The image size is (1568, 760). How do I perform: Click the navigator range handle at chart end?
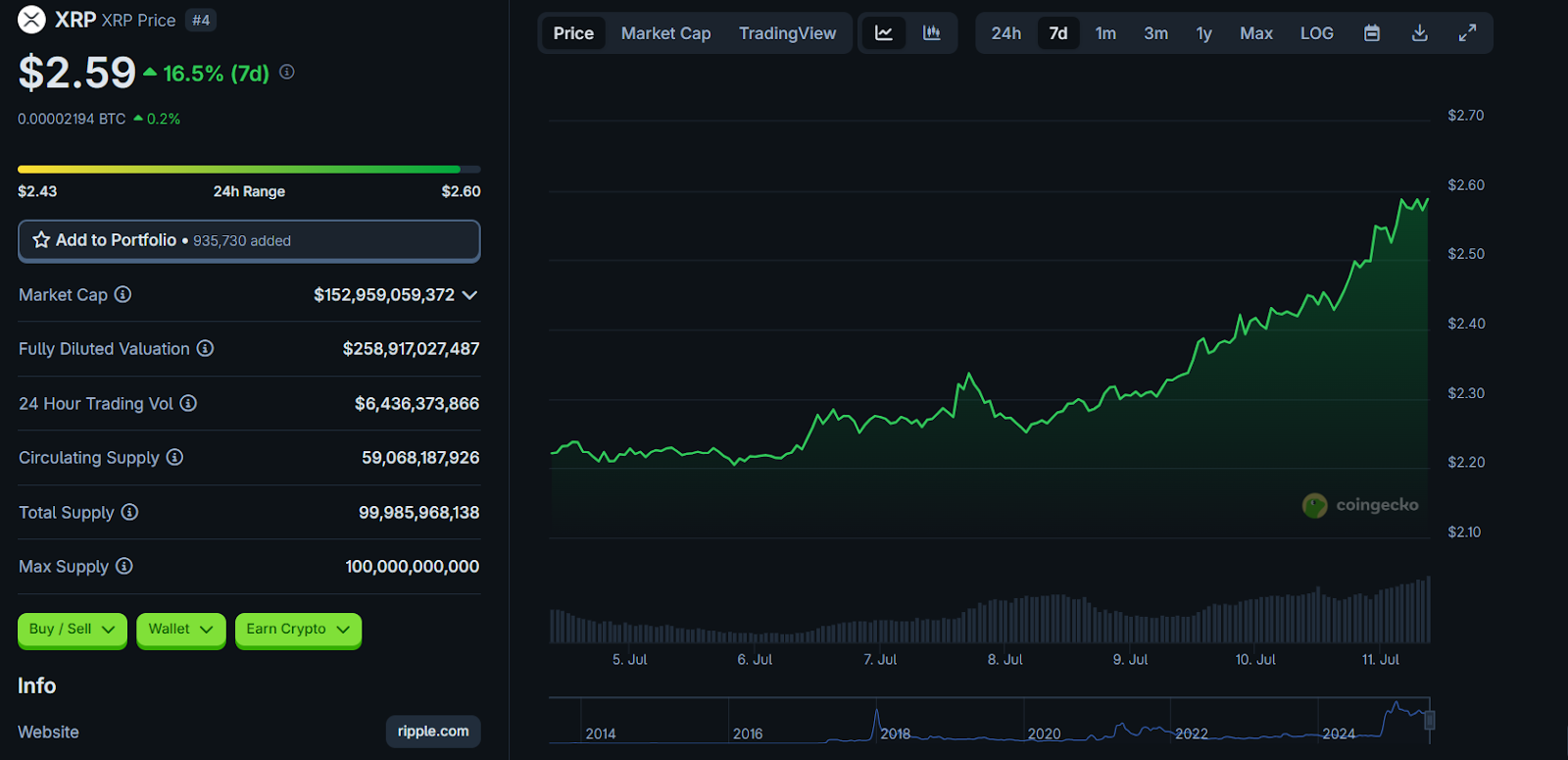point(1430,720)
